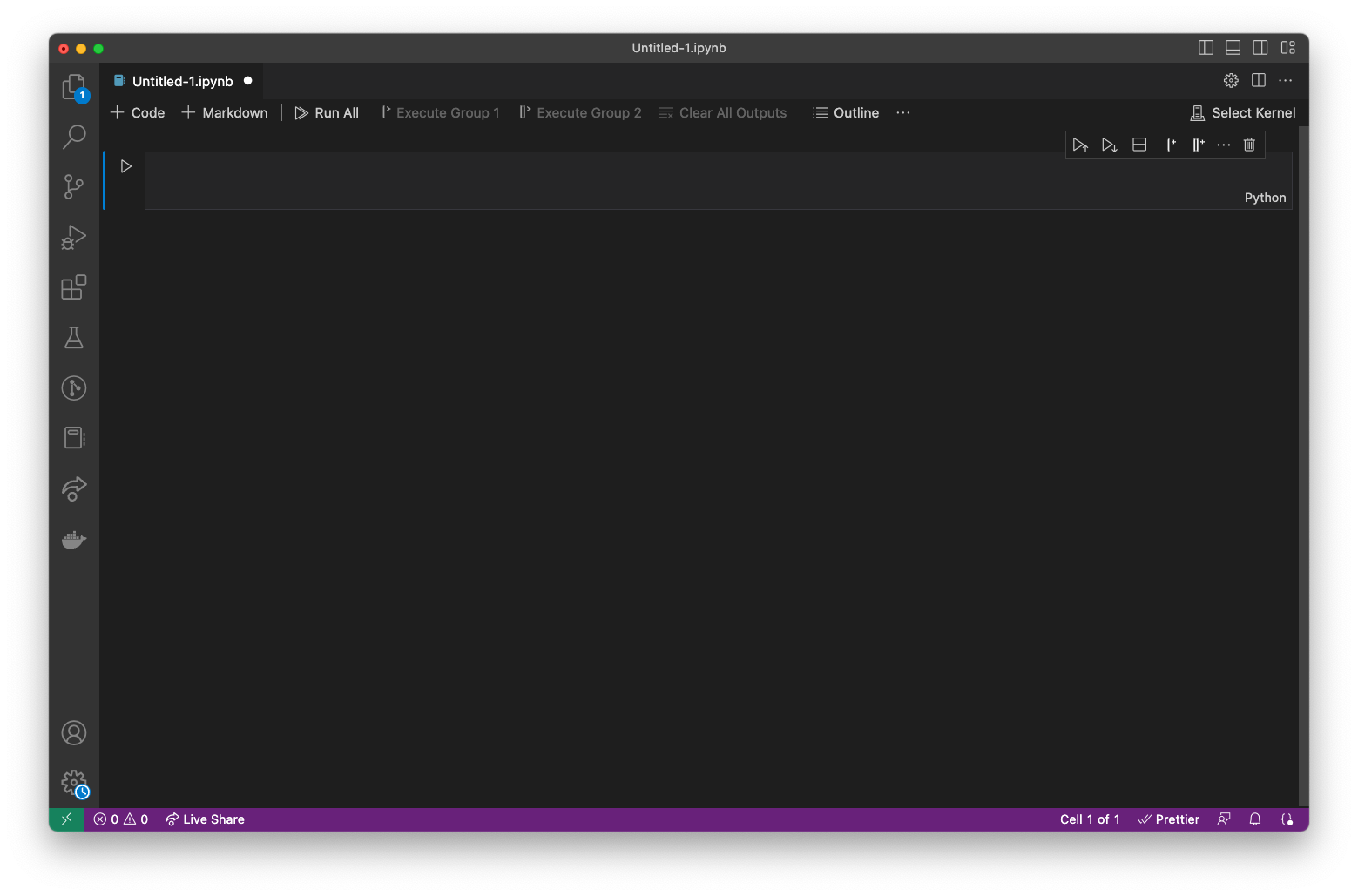1358x896 pixels.
Task: Select the Docker extension icon
Action: point(73,539)
